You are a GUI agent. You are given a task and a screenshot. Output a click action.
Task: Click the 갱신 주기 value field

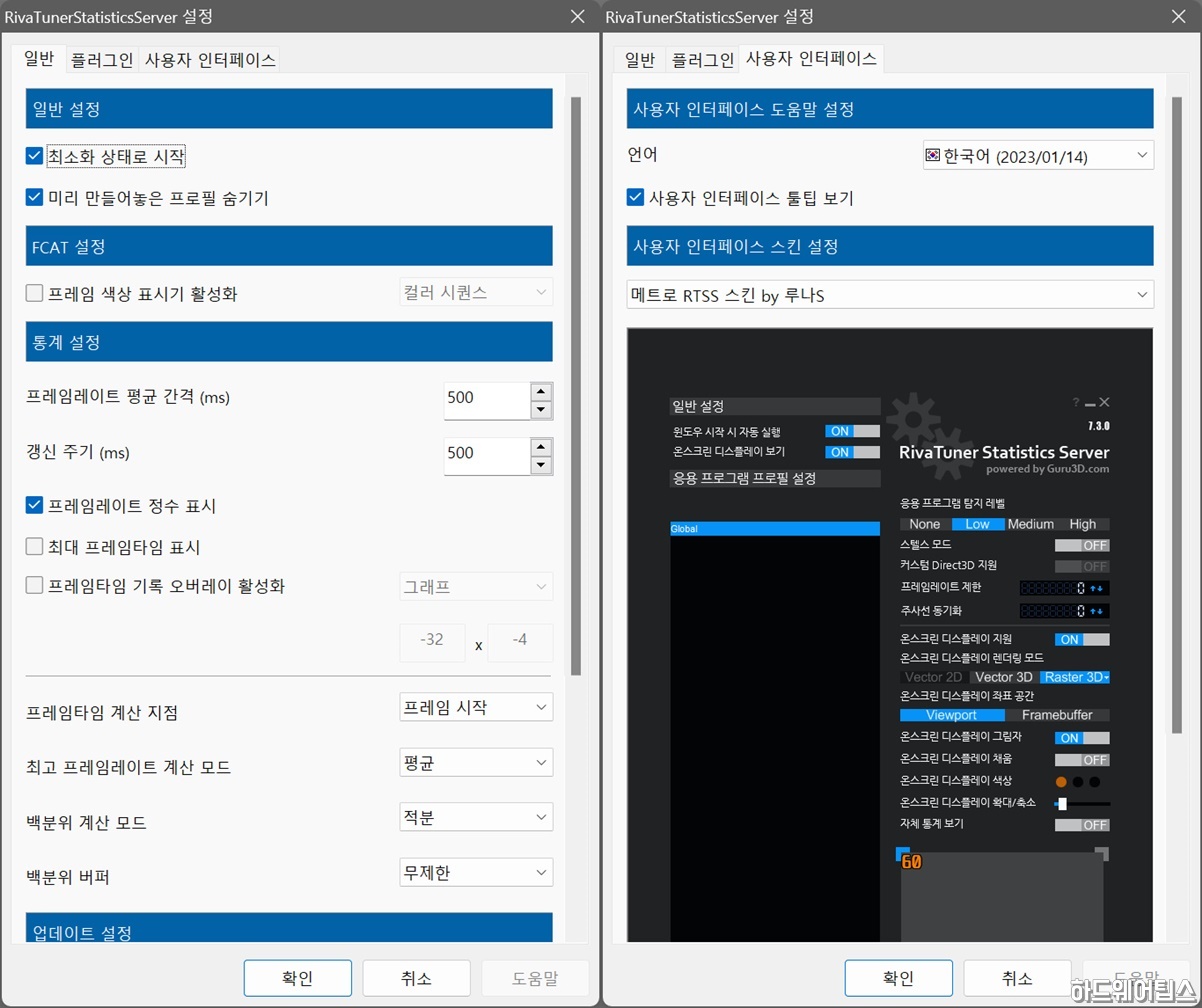487,455
